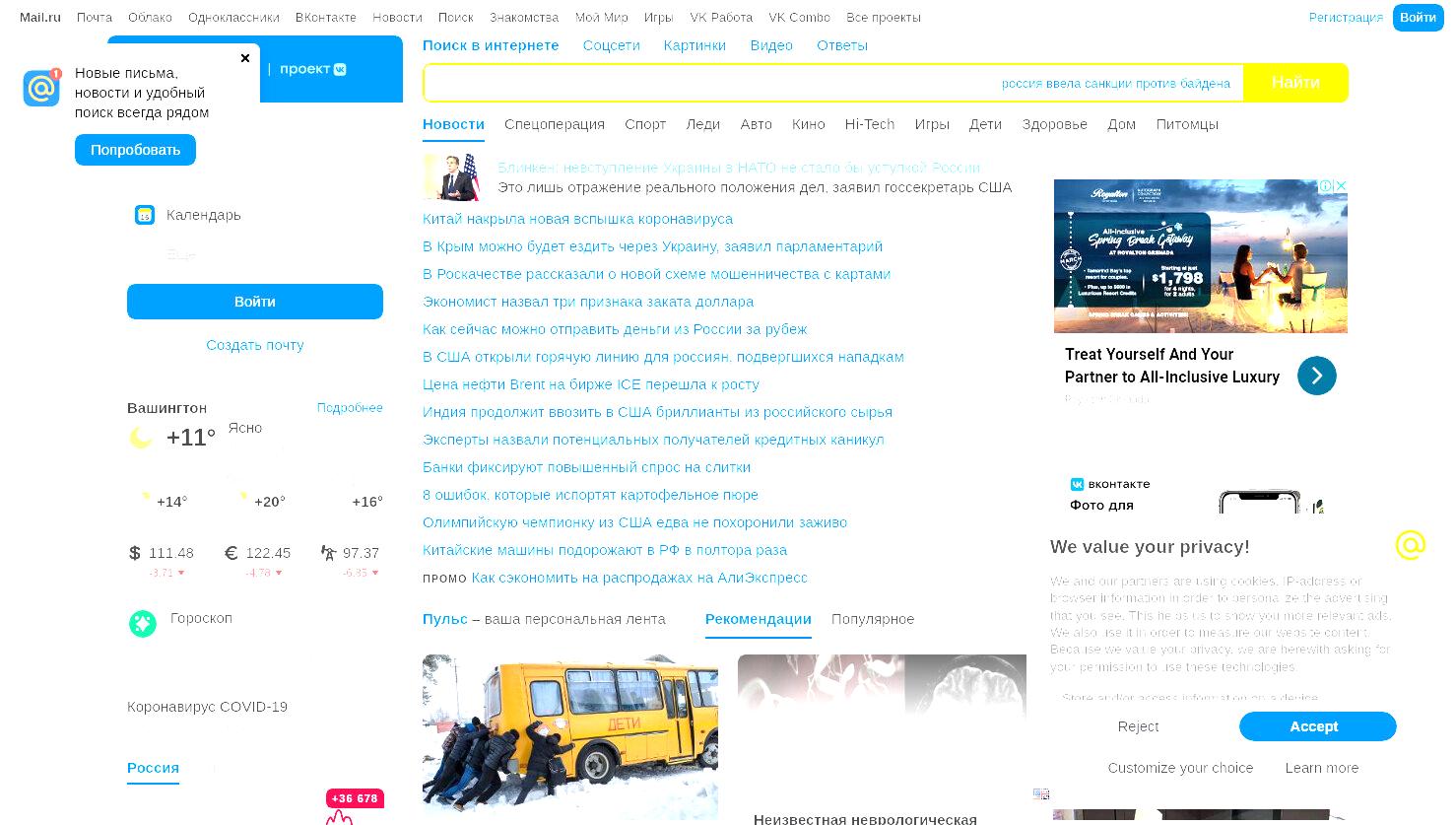Viewport: 1456px width, 825px height.
Task: Click the euro currency icon
Action: [x=232, y=553]
